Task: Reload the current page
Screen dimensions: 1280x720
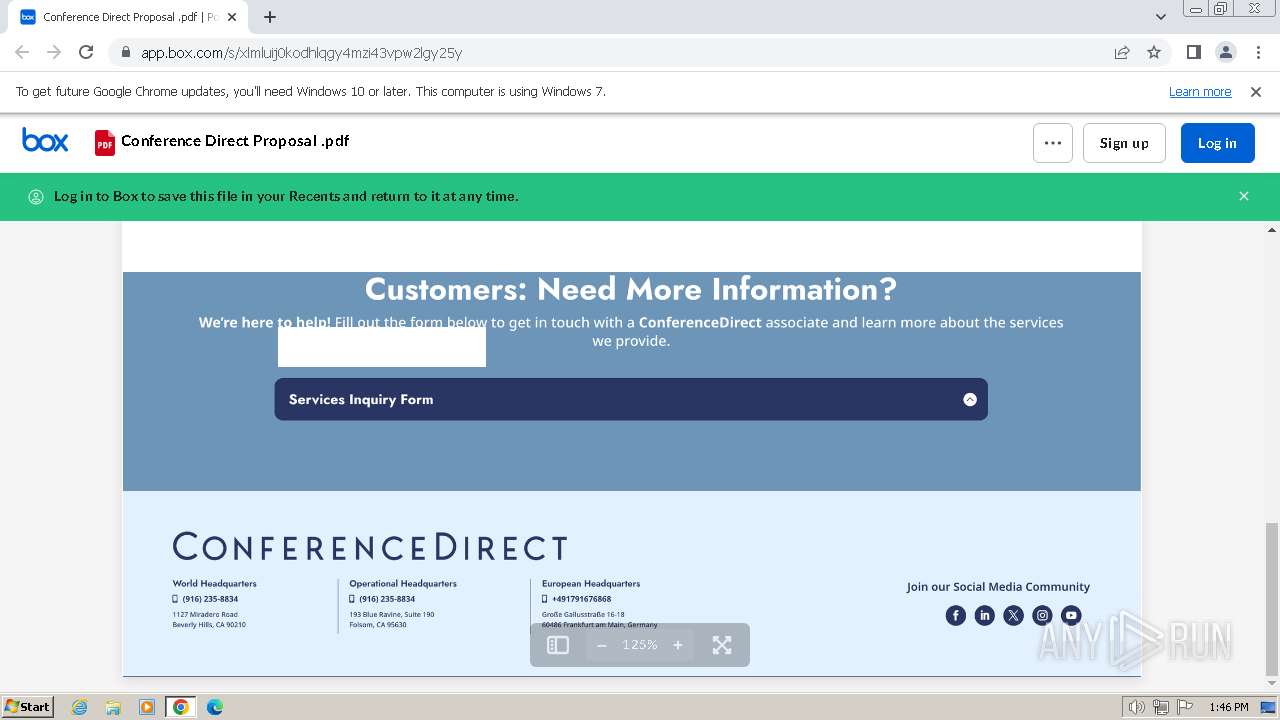Action: (86, 52)
